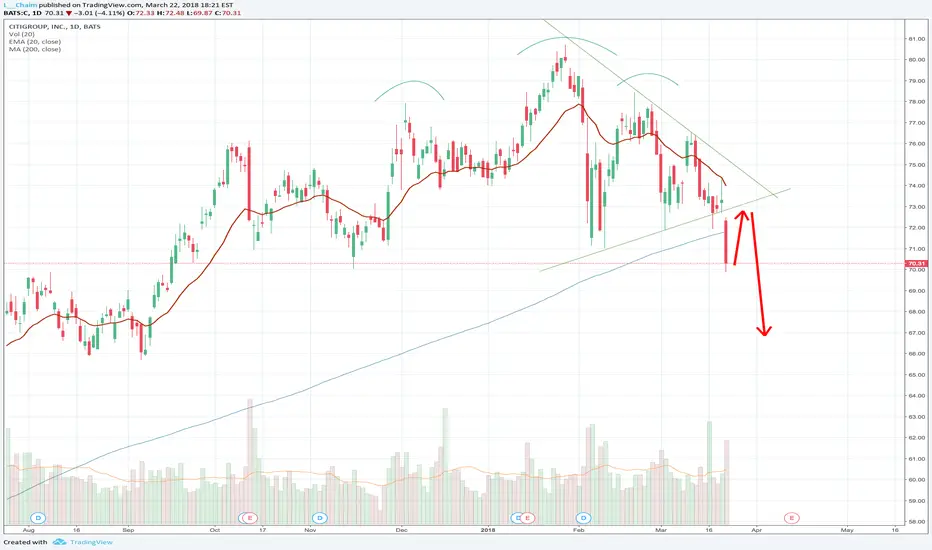Click the 78.00 price axis label

tap(916, 102)
